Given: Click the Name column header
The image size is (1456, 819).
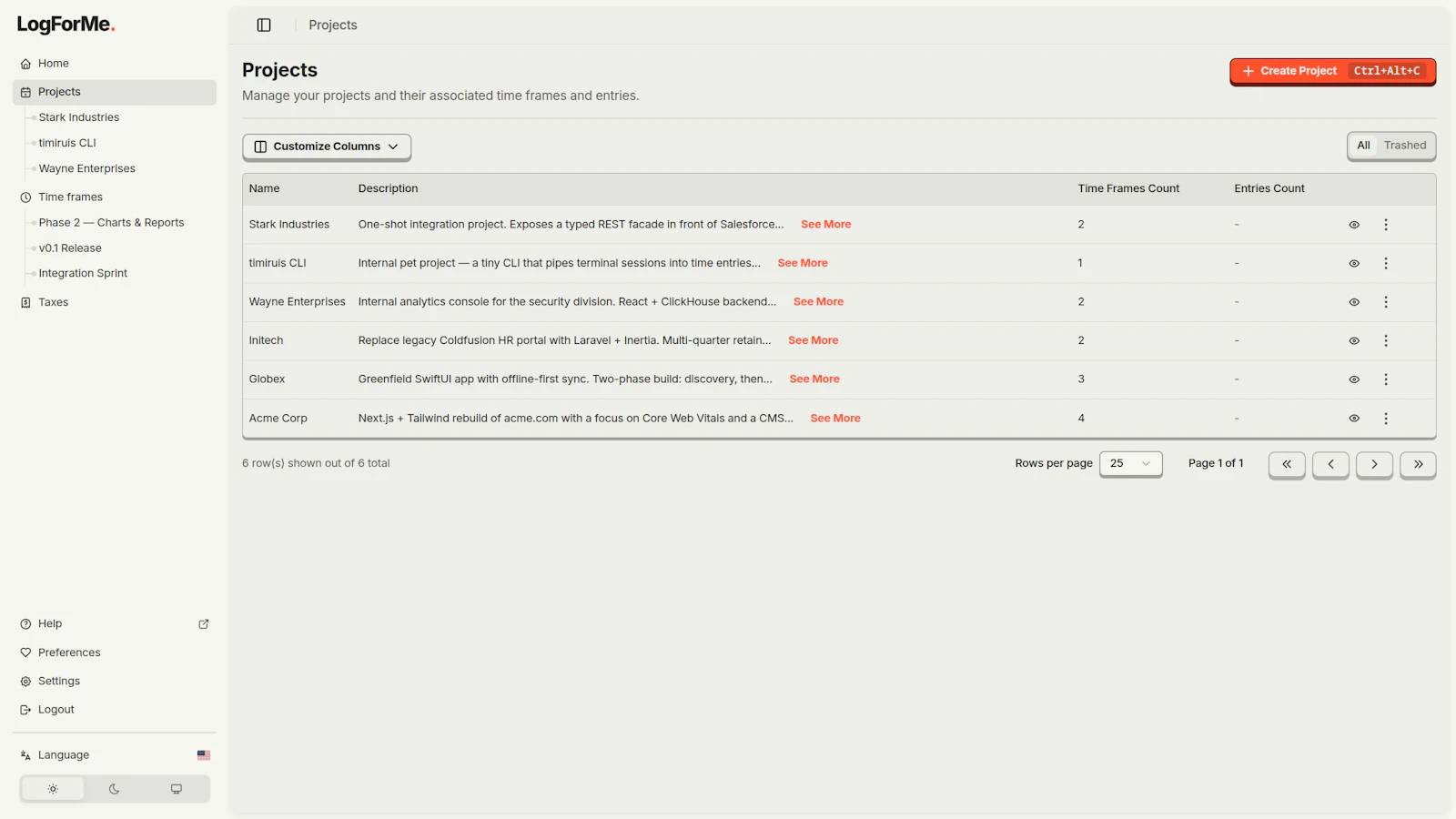Looking at the screenshot, I should click(x=265, y=189).
